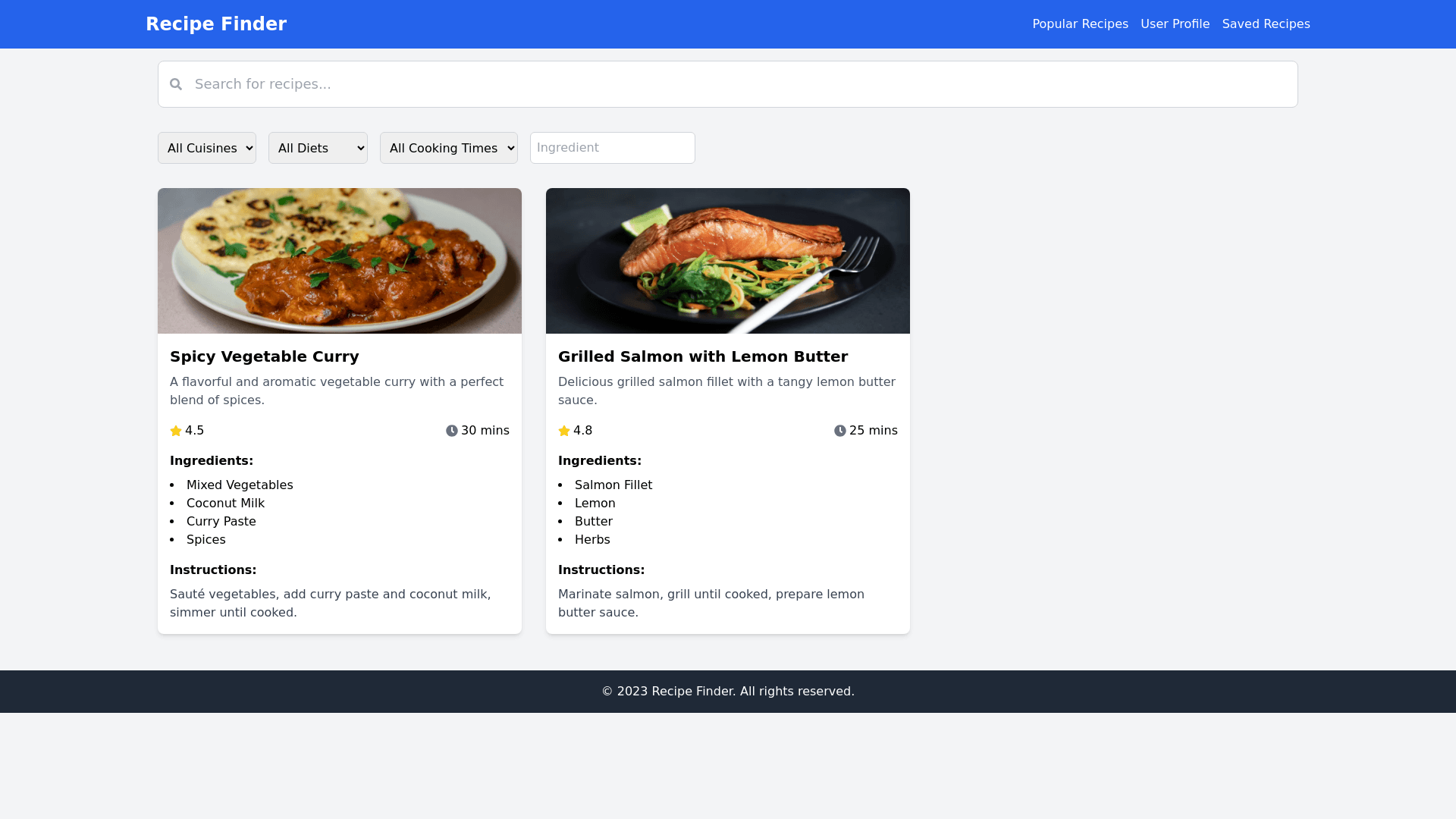The width and height of the screenshot is (1456, 819).
Task: Go to Popular Recipes page
Action: click(x=1080, y=24)
